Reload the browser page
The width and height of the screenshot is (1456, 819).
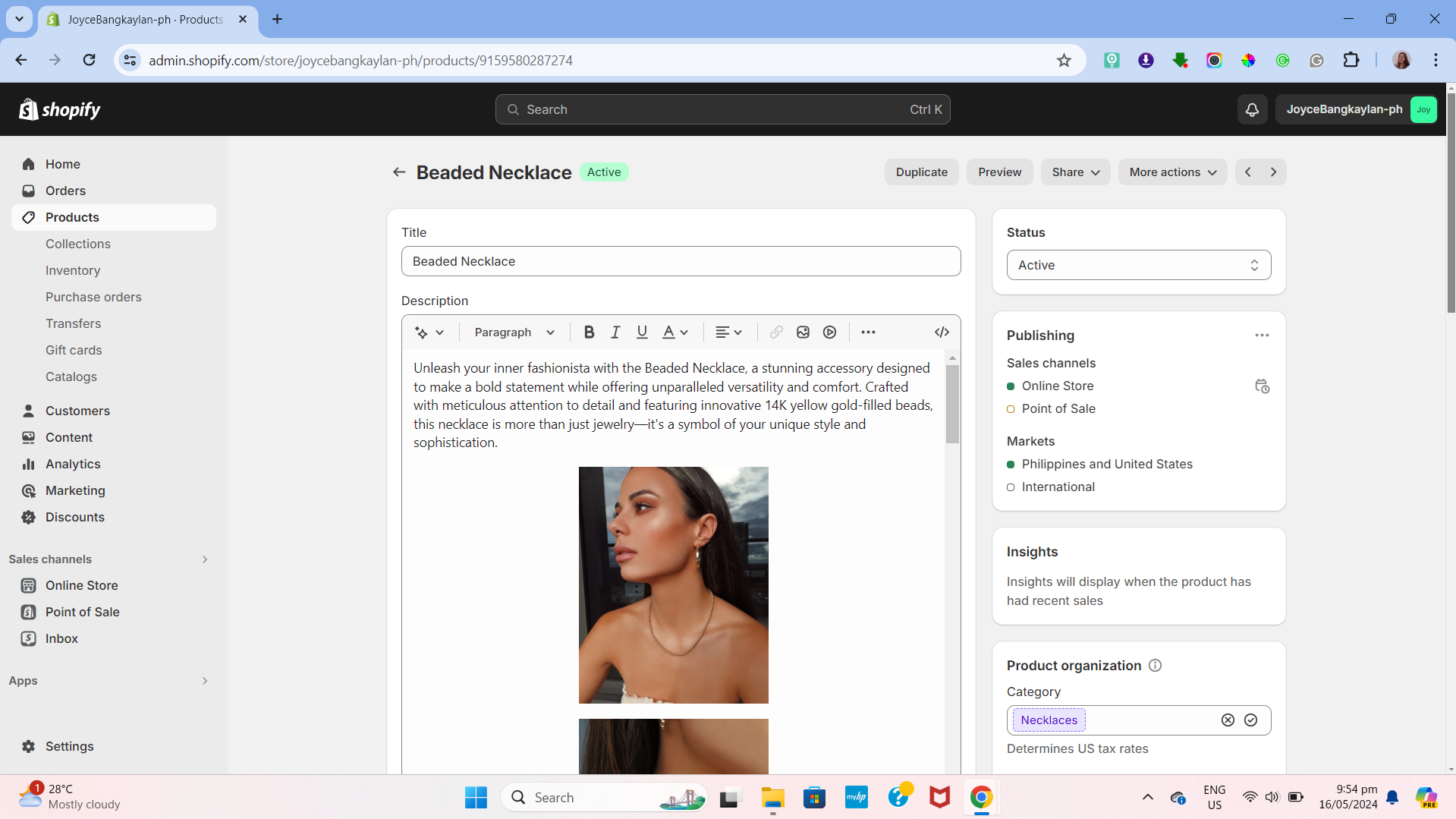click(90, 61)
